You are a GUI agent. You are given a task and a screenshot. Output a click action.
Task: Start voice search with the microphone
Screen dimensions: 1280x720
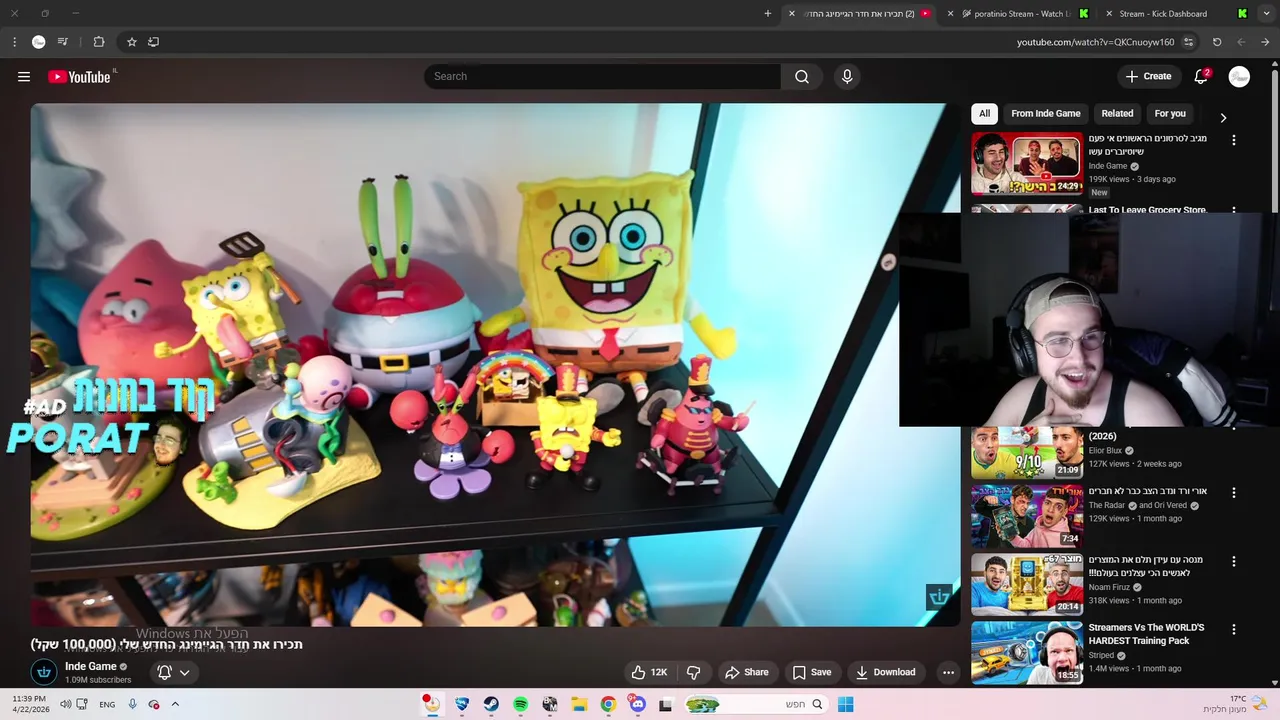847,77
